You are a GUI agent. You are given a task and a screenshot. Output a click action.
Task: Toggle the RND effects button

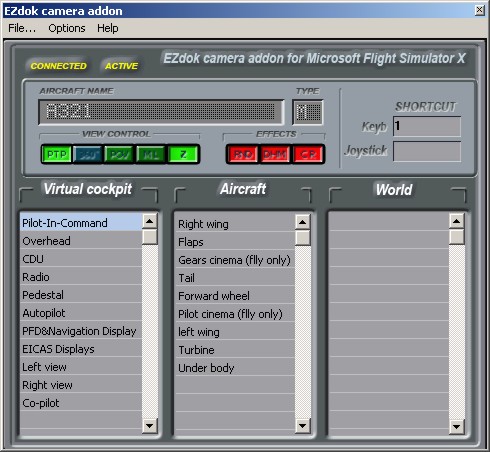[x=243, y=154]
